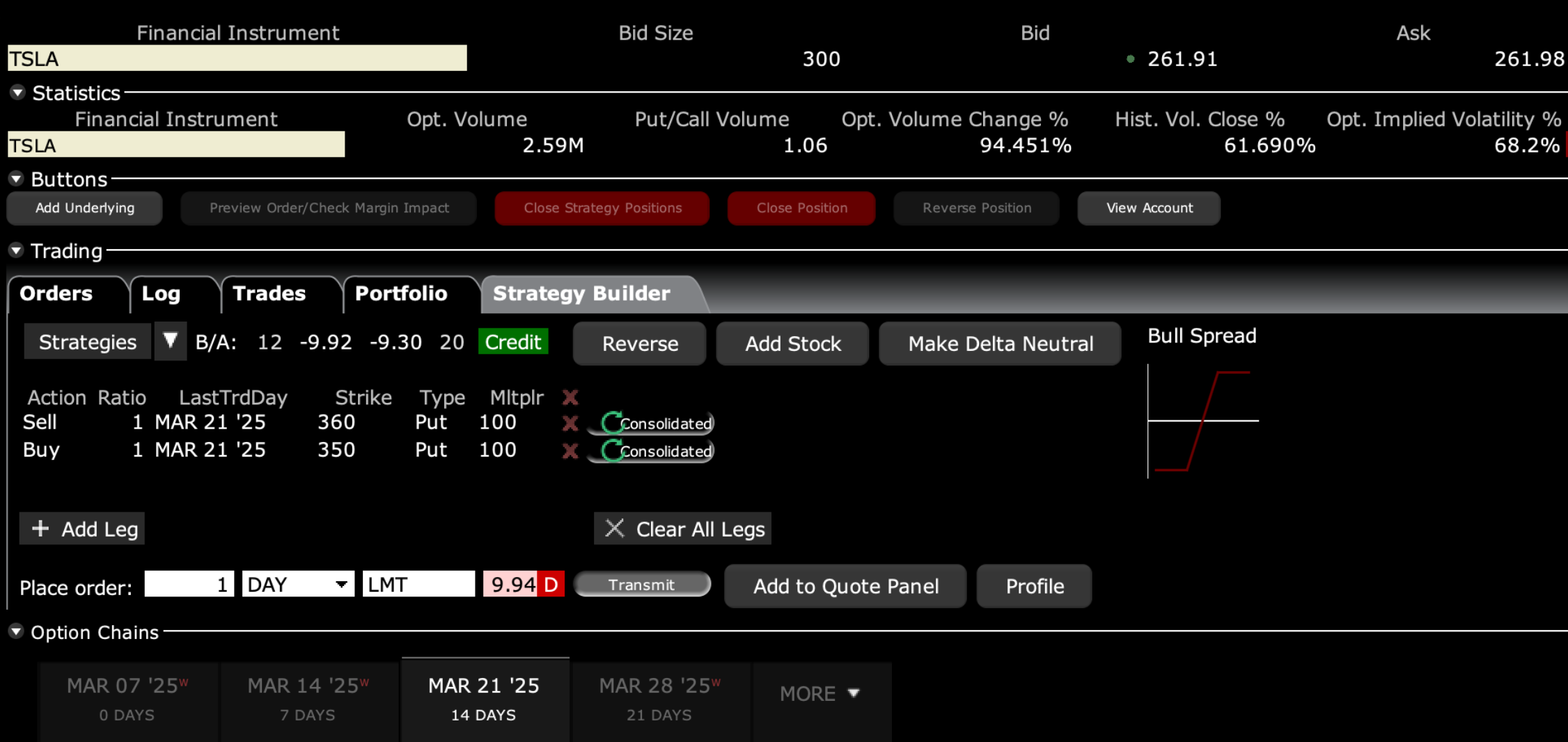Select the MAR 28 '25 expiration tab
1568x742 pixels.
[659, 699]
